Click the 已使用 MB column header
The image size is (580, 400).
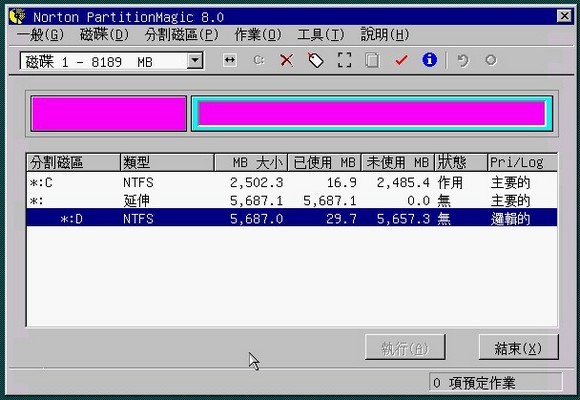click(x=324, y=162)
